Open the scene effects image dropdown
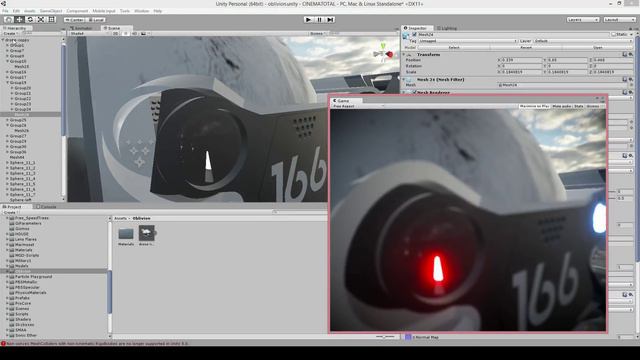The width and height of the screenshot is (640, 360). click(x=145, y=33)
